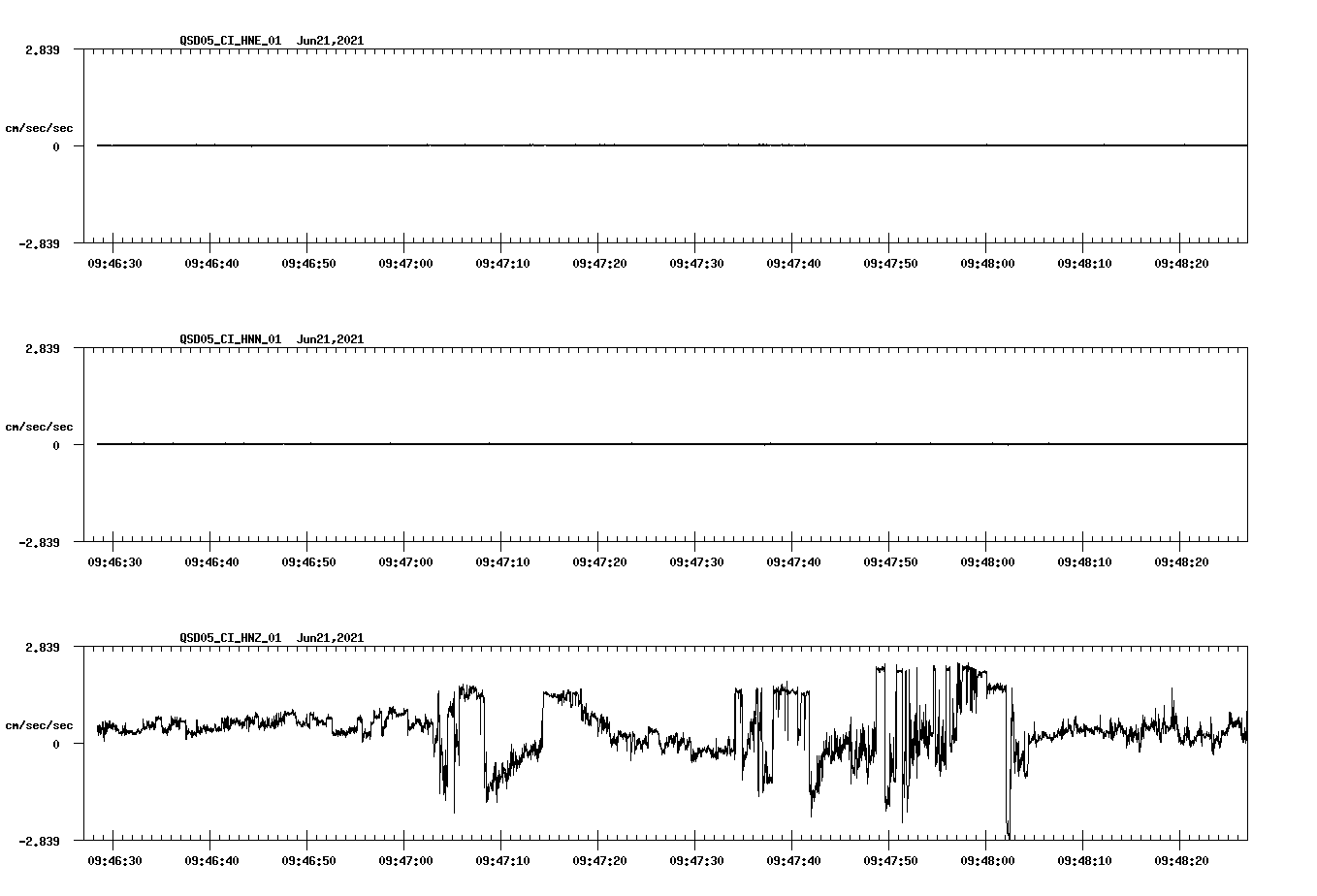Image resolution: width=1317 pixels, height=896 pixels.
Task: Click the 2.839 upper limit of HNN plot
Action: point(43,348)
